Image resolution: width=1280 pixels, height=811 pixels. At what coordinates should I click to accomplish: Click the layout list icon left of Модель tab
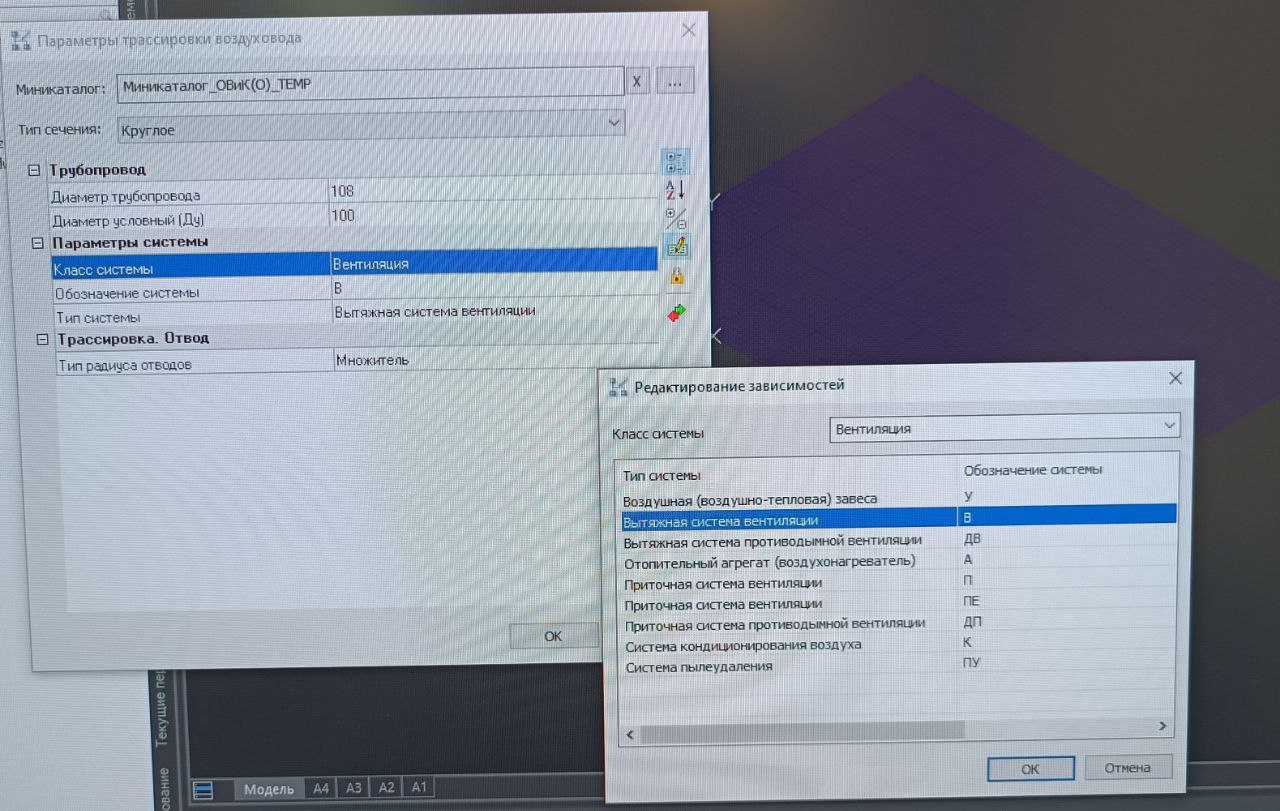pyautogui.click(x=203, y=790)
